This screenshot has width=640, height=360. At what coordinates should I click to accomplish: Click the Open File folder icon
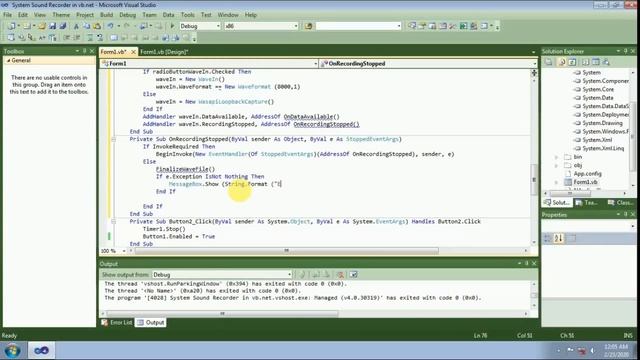pyautogui.click(x=42, y=26)
